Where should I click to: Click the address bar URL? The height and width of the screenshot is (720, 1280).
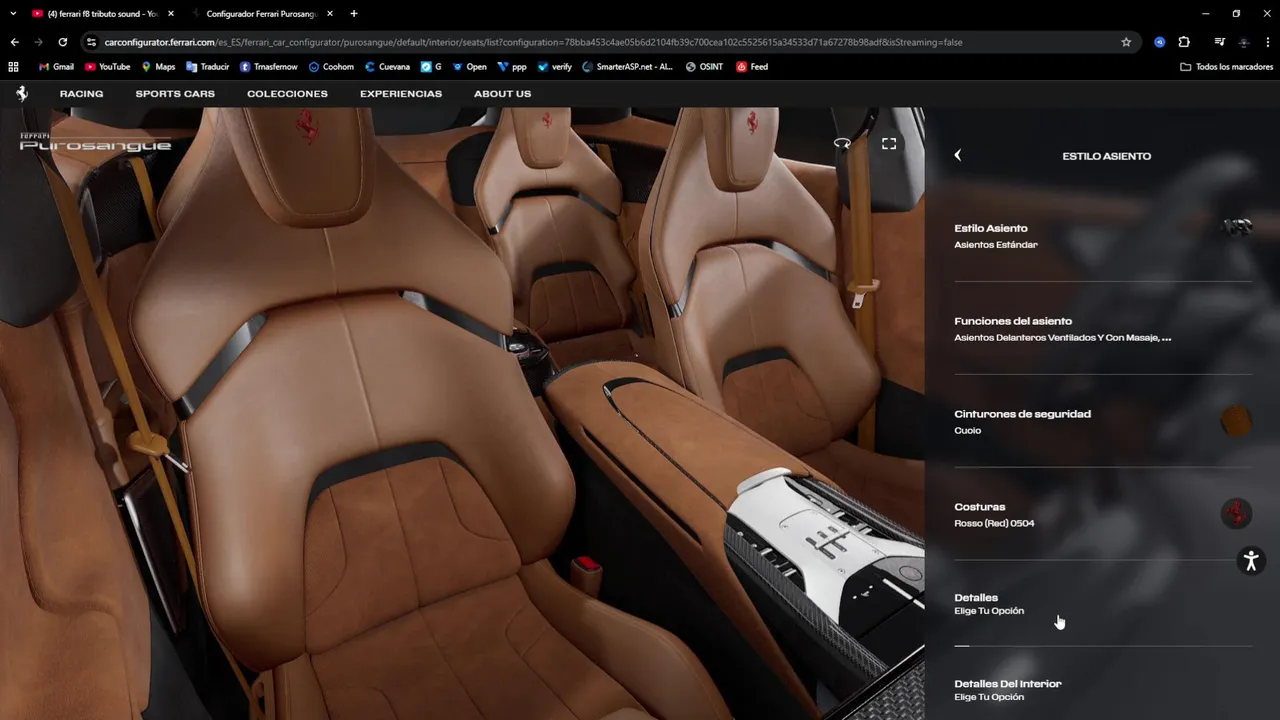point(533,42)
